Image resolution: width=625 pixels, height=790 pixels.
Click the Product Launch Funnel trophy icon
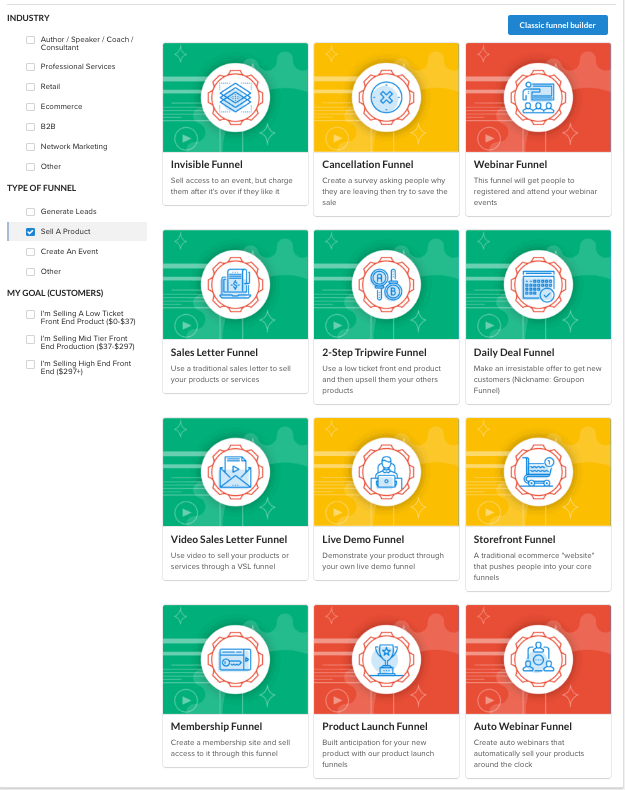(386, 660)
